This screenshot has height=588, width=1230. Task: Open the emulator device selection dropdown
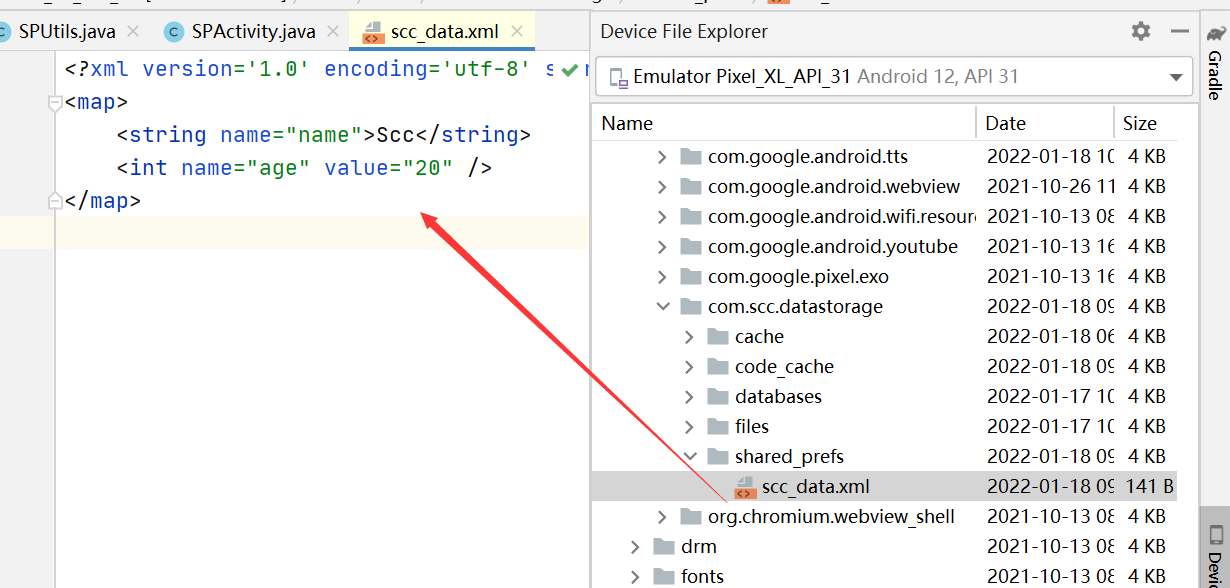tap(893, 77)
